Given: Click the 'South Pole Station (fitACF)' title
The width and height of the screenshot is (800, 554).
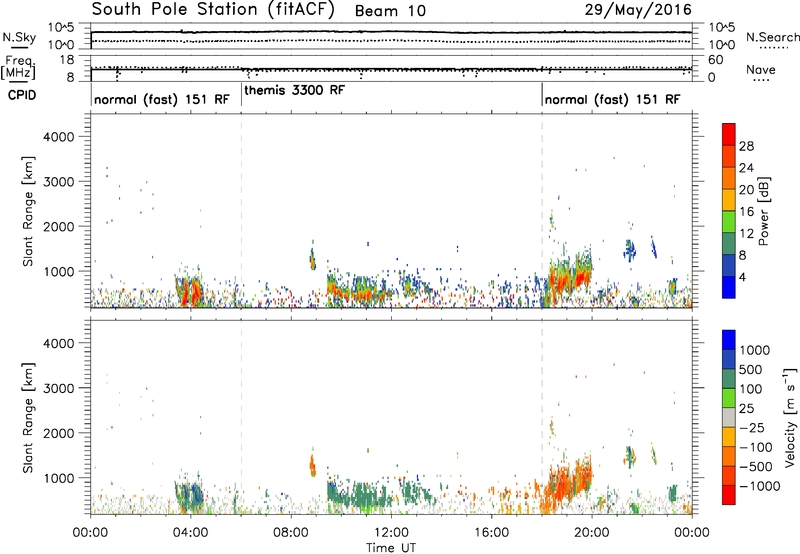Looking at the screenshot, I should pos(213,10).
